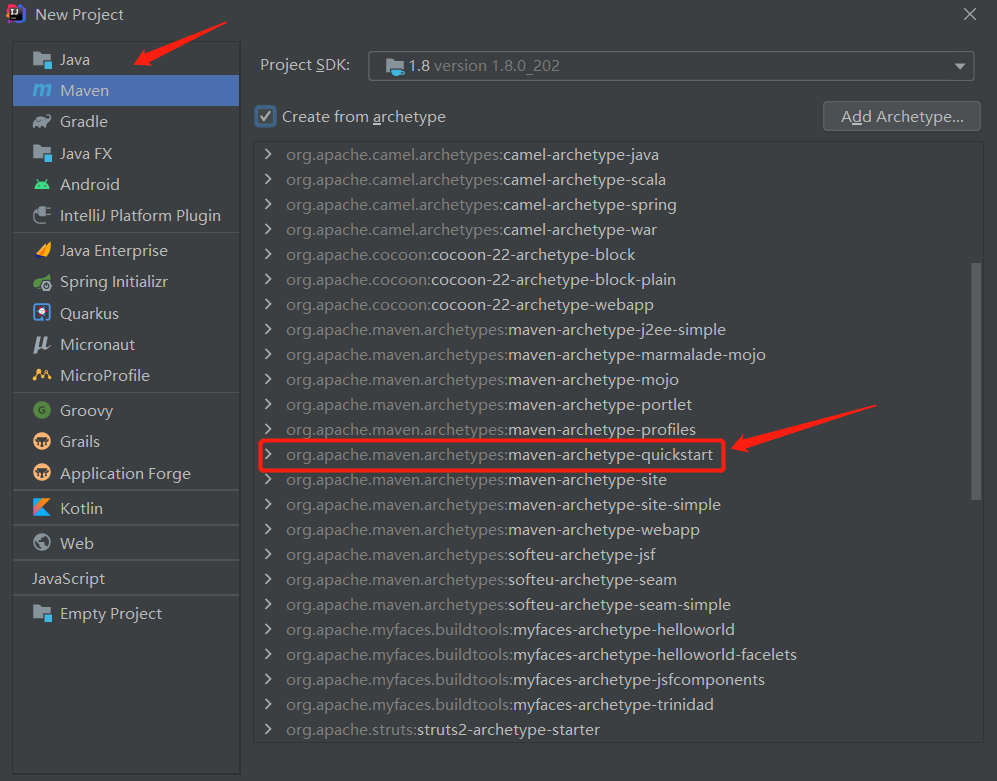Click the Empty Project folder icon
This screenshot has width=997, height=781.
click(42, 613)
